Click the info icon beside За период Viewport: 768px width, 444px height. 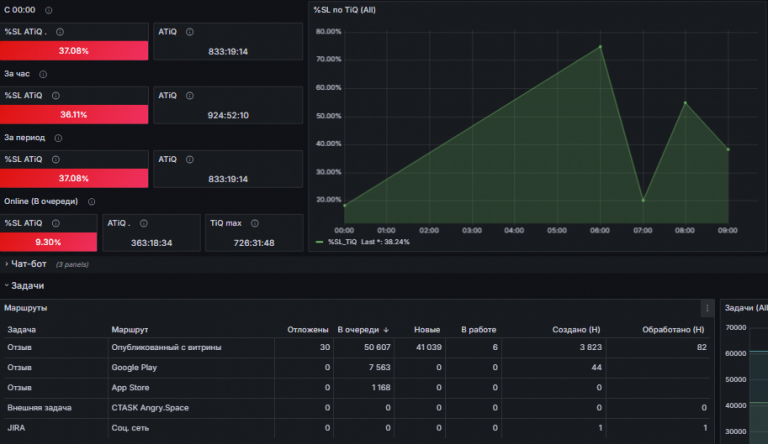pos(58,138)
